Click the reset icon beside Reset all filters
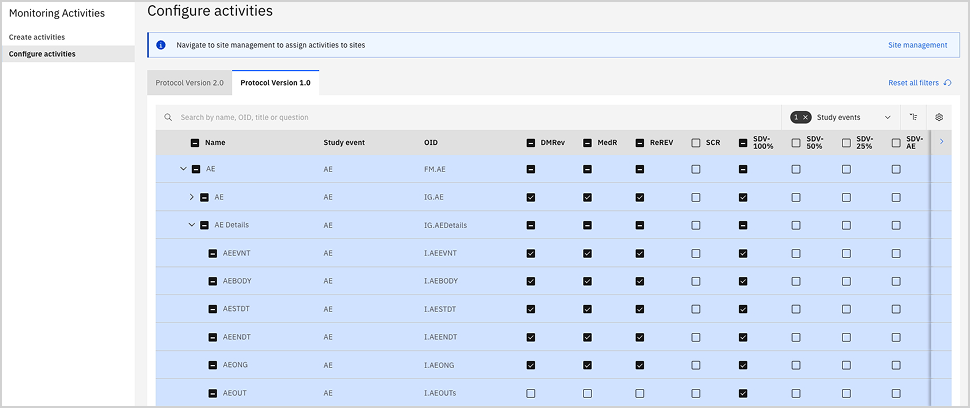Image resolution: width=970 pixels, height=408 pixels. [x=947, y=83]
